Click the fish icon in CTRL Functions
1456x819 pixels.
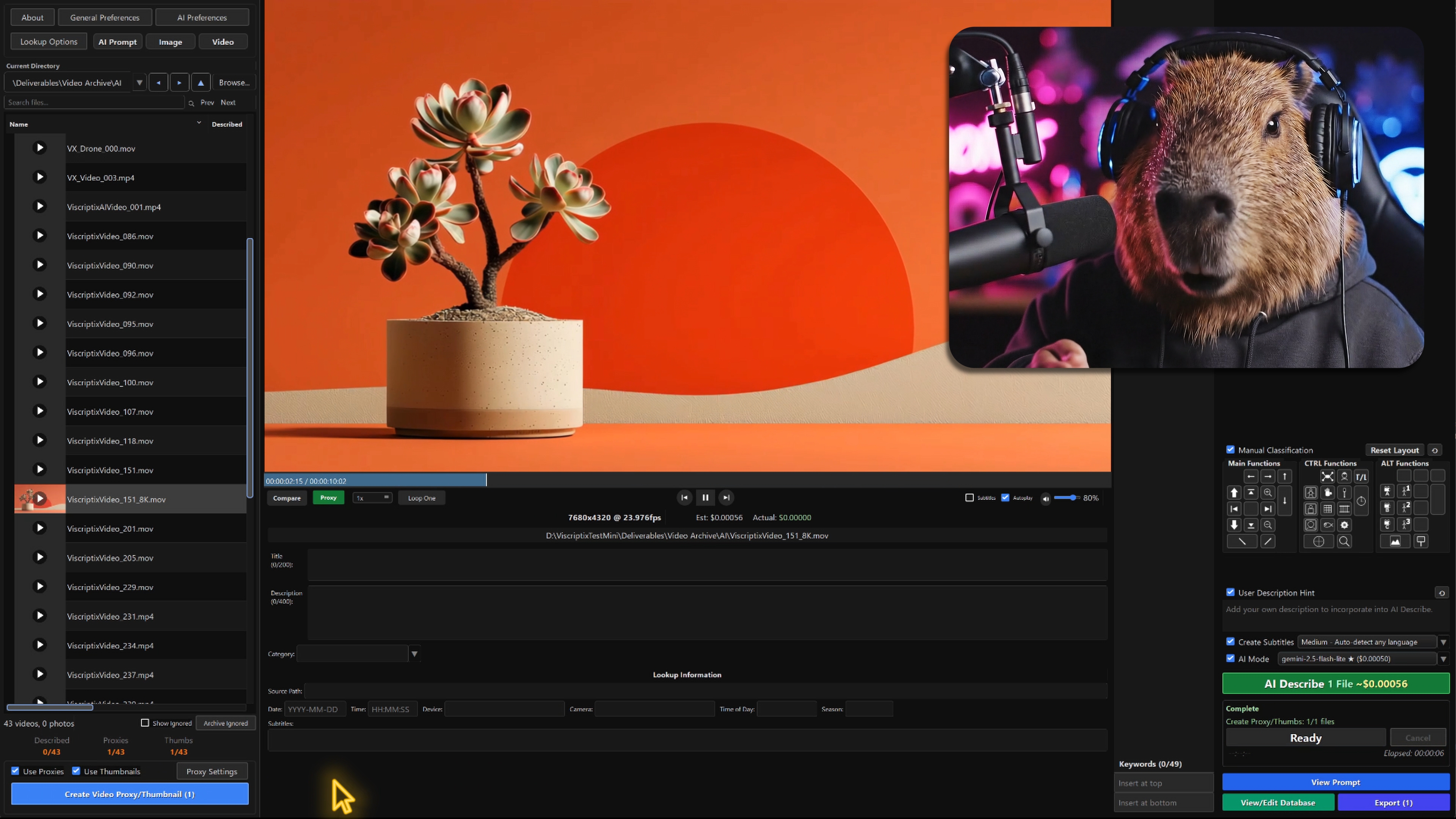(x=1329, y=526)
